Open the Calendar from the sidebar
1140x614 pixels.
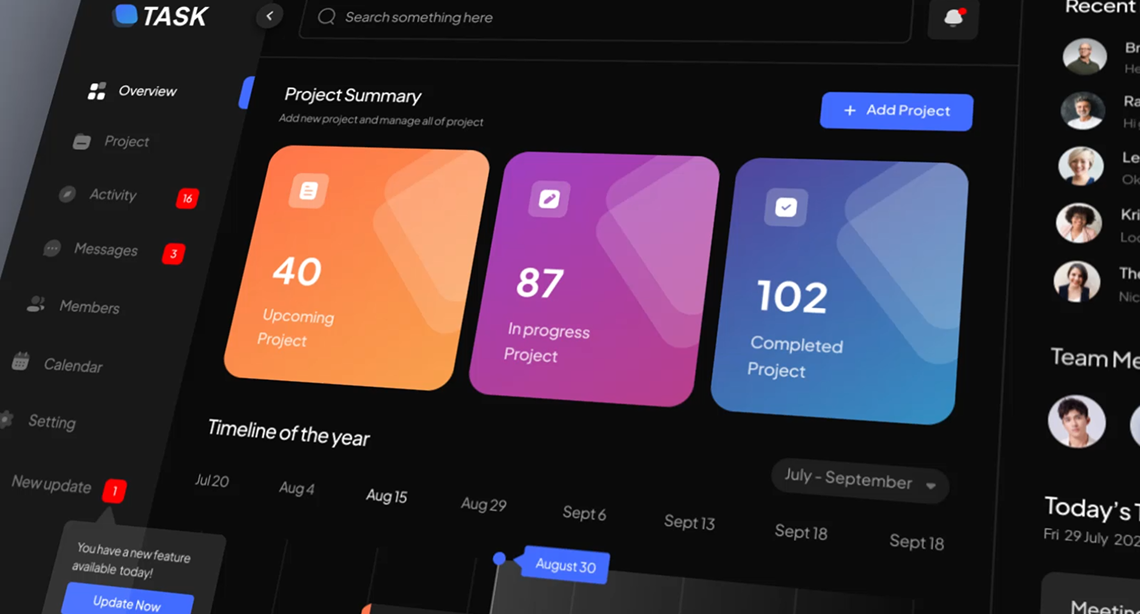73,366
